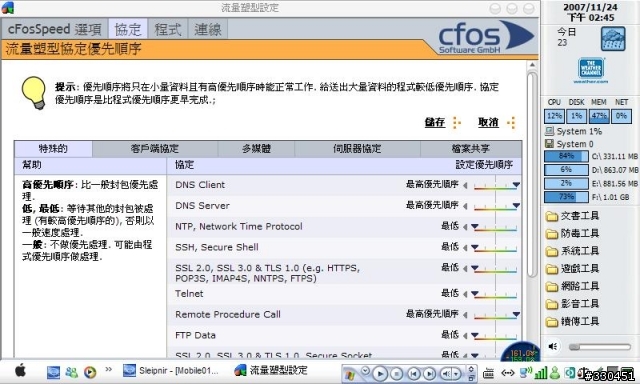Click the floppy disk icon beside System 0
This screenshot has width=640, height=384.
549,144
